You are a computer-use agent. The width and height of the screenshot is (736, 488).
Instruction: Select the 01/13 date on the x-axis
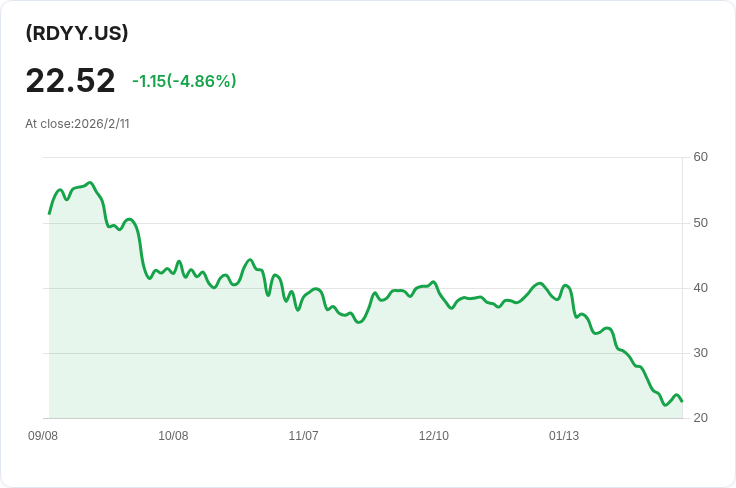click(564, 436)
